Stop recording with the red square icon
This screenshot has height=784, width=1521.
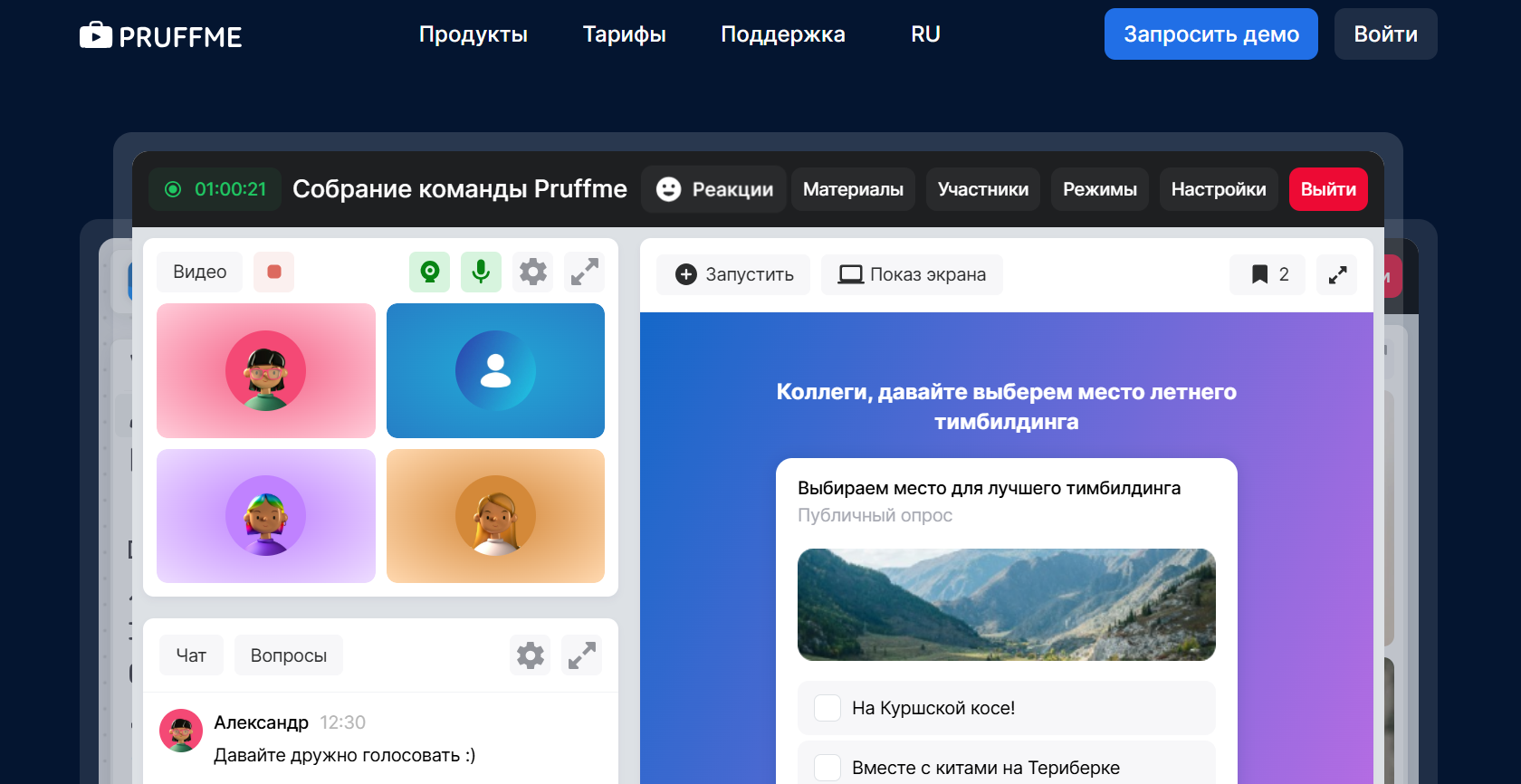pyautogui.click(x=274, y=272)
